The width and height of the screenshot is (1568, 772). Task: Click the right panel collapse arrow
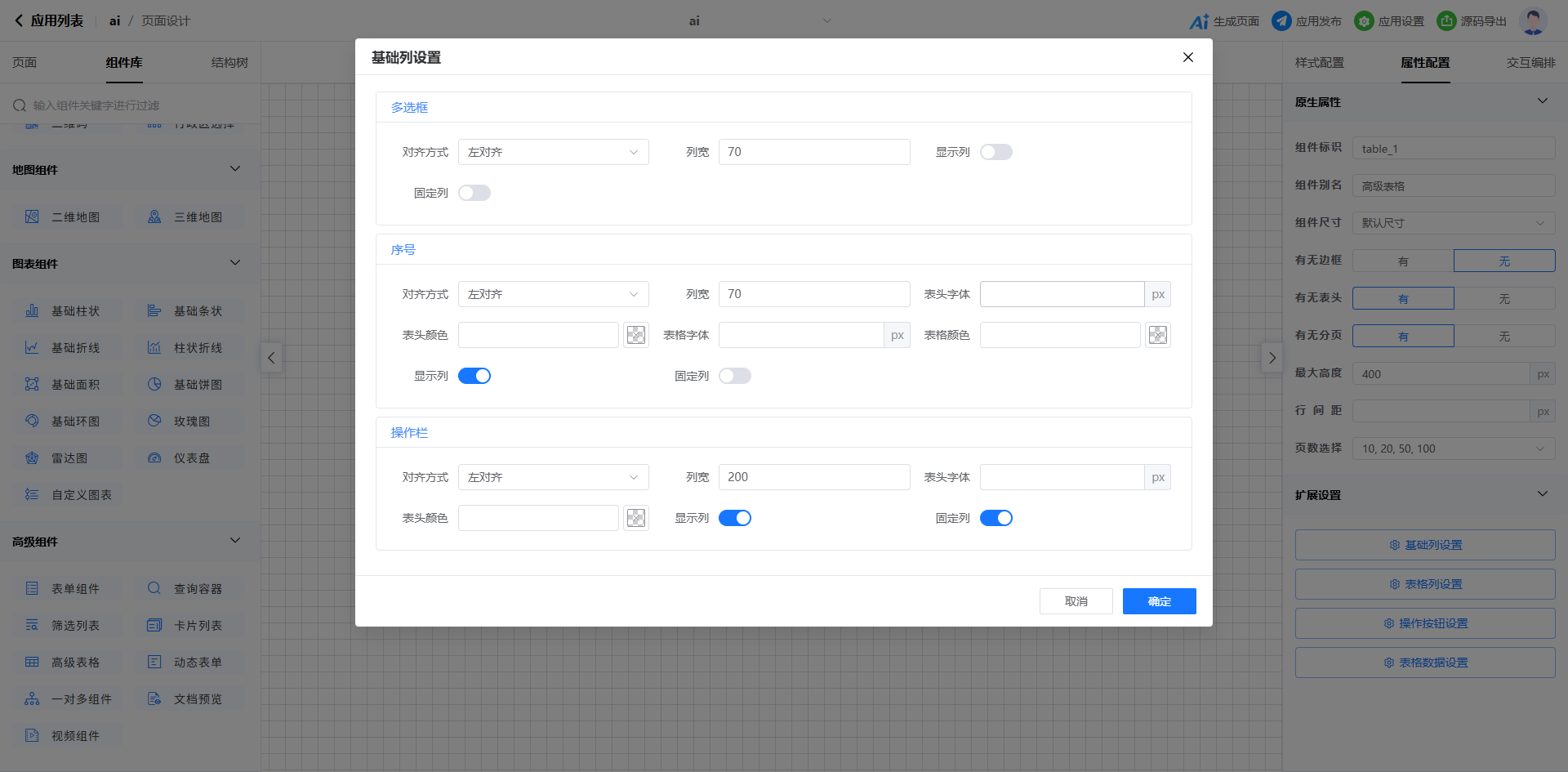pyautogui.click(x=1272, y=358)
